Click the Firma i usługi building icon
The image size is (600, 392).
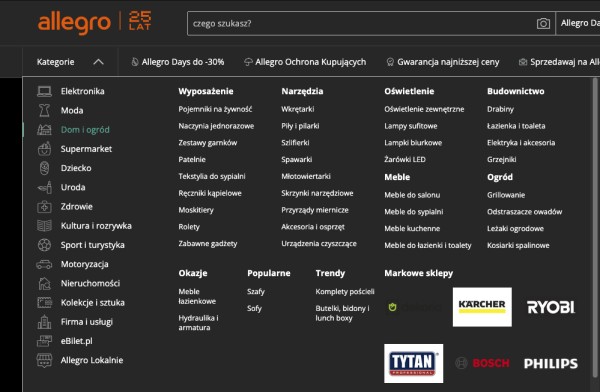point(44,322)
